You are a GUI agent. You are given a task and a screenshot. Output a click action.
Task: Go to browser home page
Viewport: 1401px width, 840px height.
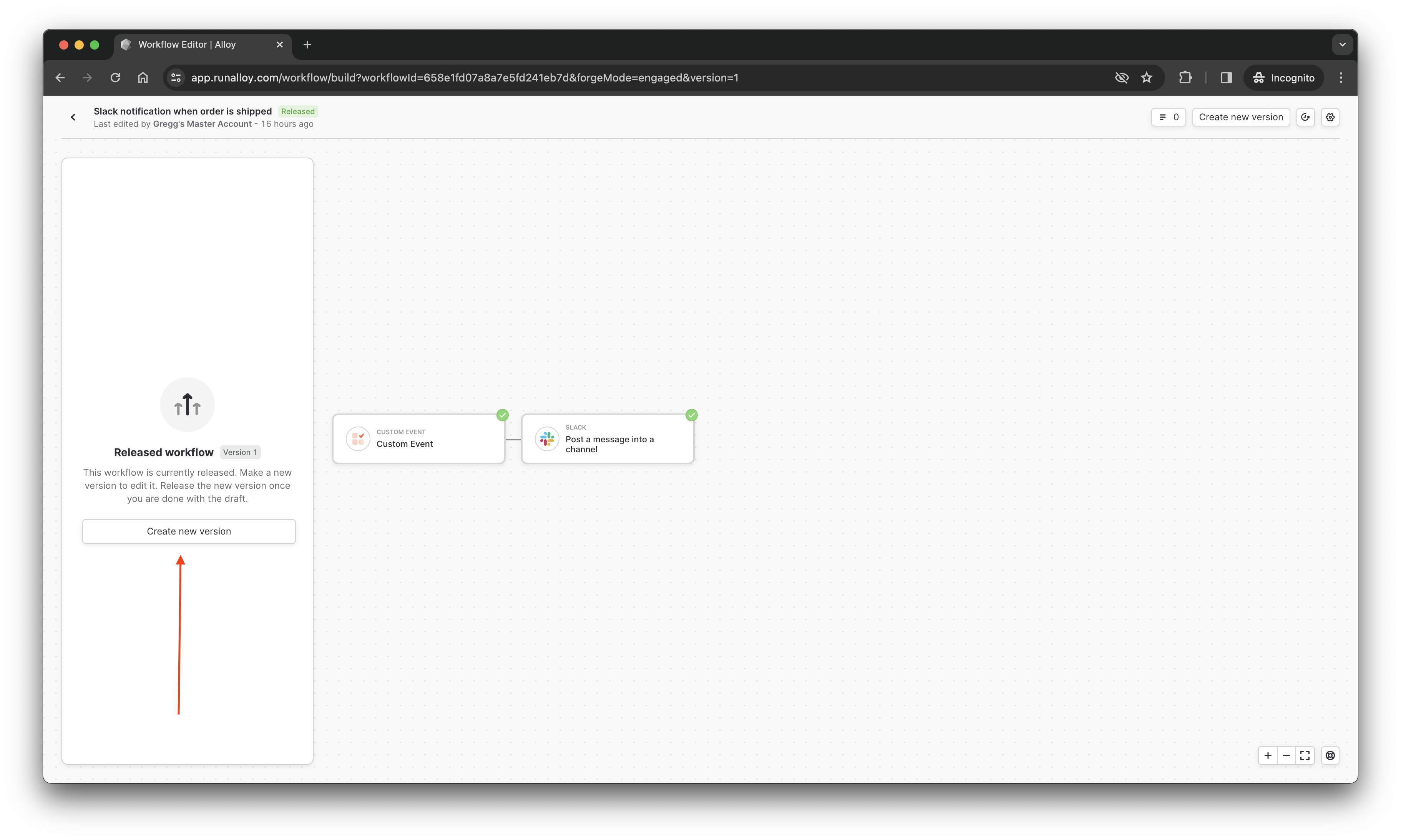143,78
